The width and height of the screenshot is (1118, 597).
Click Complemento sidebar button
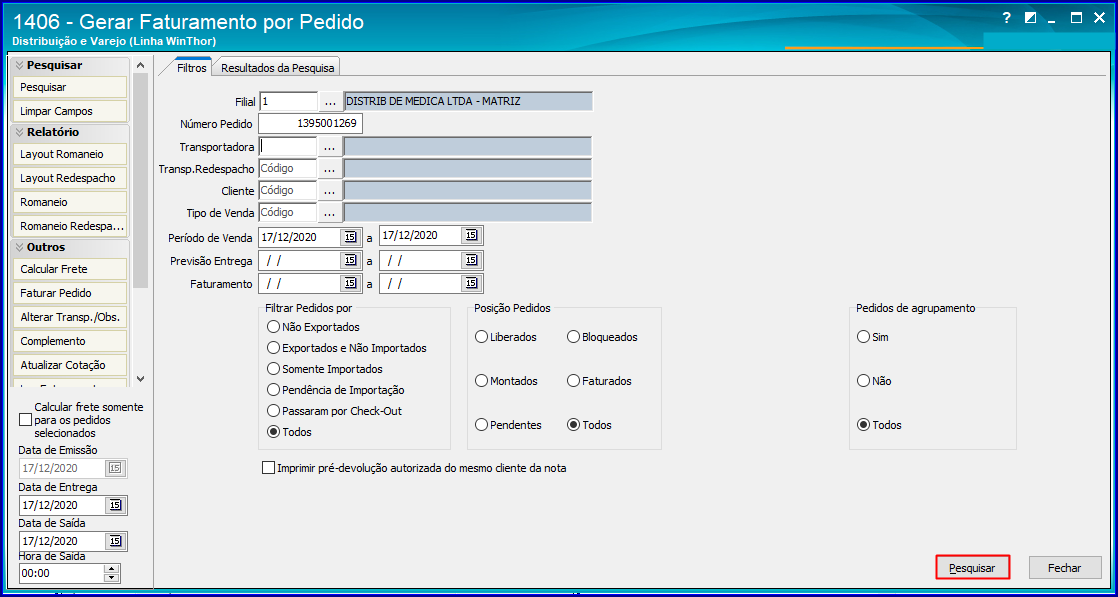[x=70, y=341]
